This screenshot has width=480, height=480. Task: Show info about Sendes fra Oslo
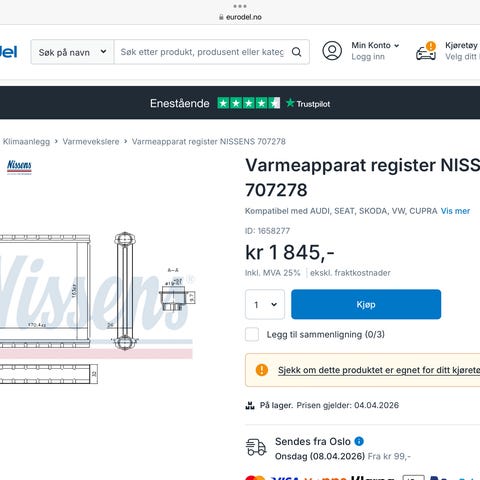pos(359,441)
